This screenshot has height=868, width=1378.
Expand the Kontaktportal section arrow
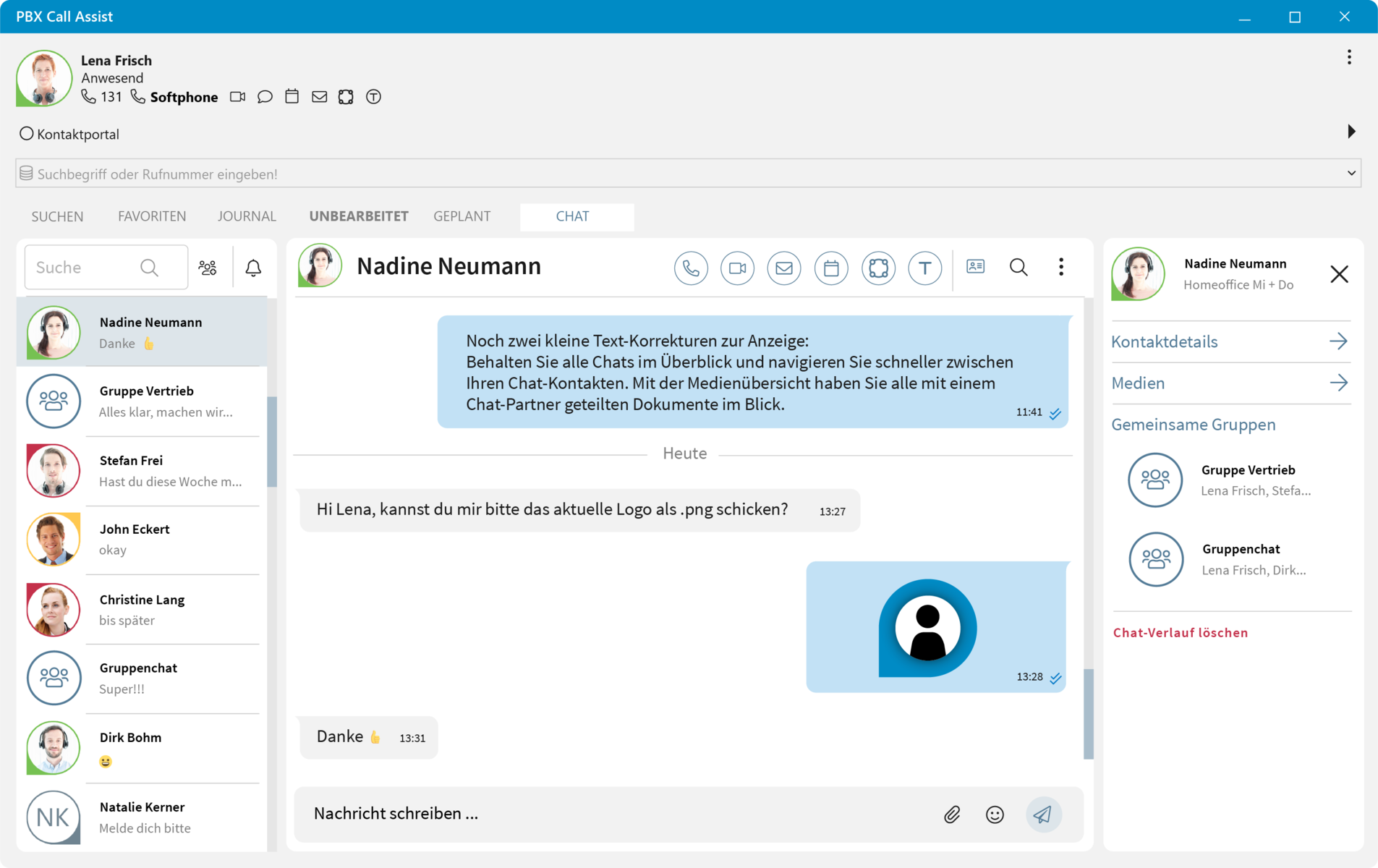1351,132
